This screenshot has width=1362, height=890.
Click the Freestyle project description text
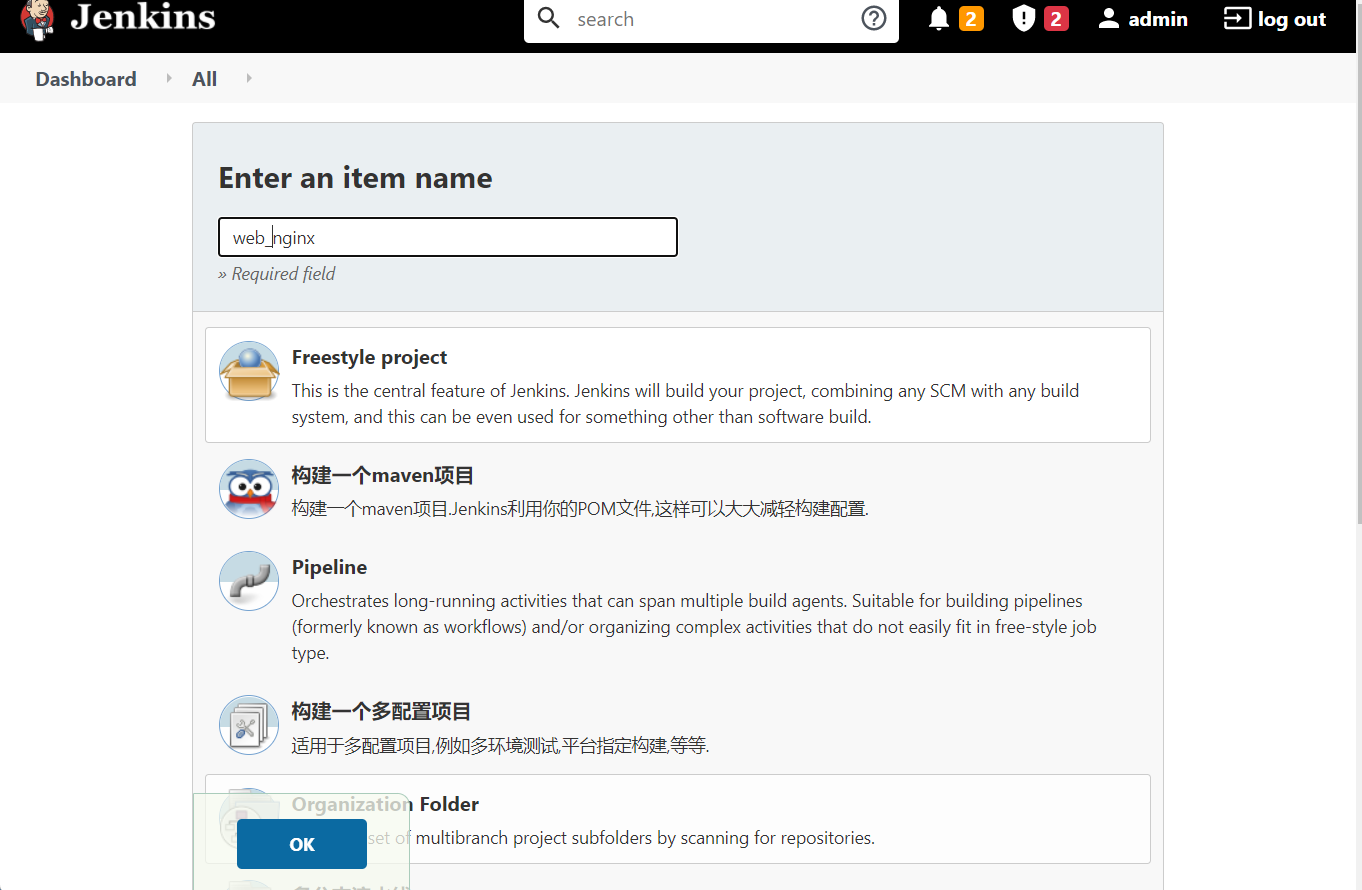pyautogui.click(x=686, y=404)
